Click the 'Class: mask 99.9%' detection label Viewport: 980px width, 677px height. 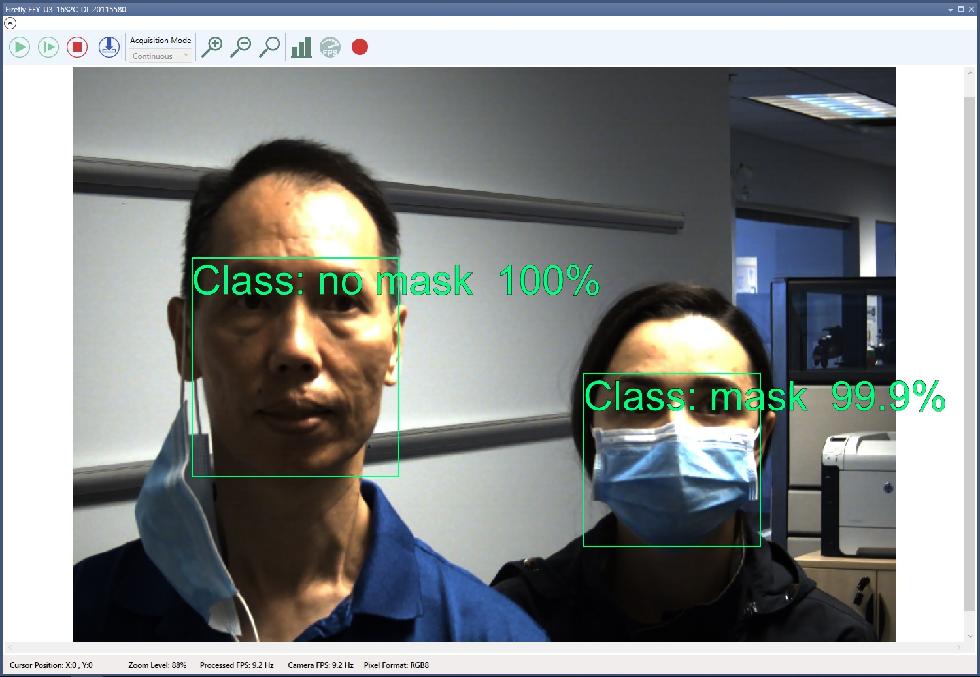pos(764,397)
